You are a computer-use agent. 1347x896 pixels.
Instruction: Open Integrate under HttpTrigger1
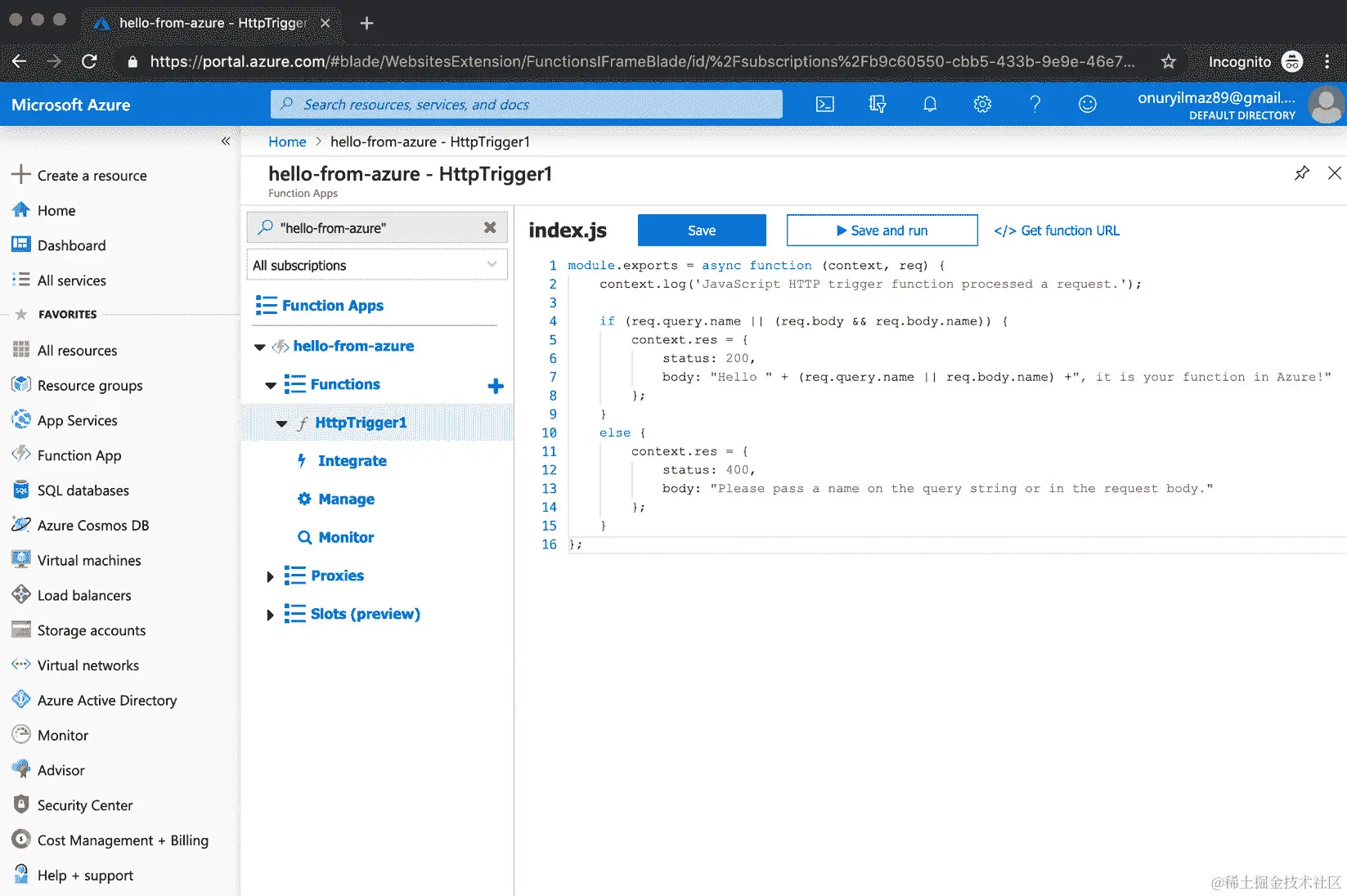click(352, 460)
